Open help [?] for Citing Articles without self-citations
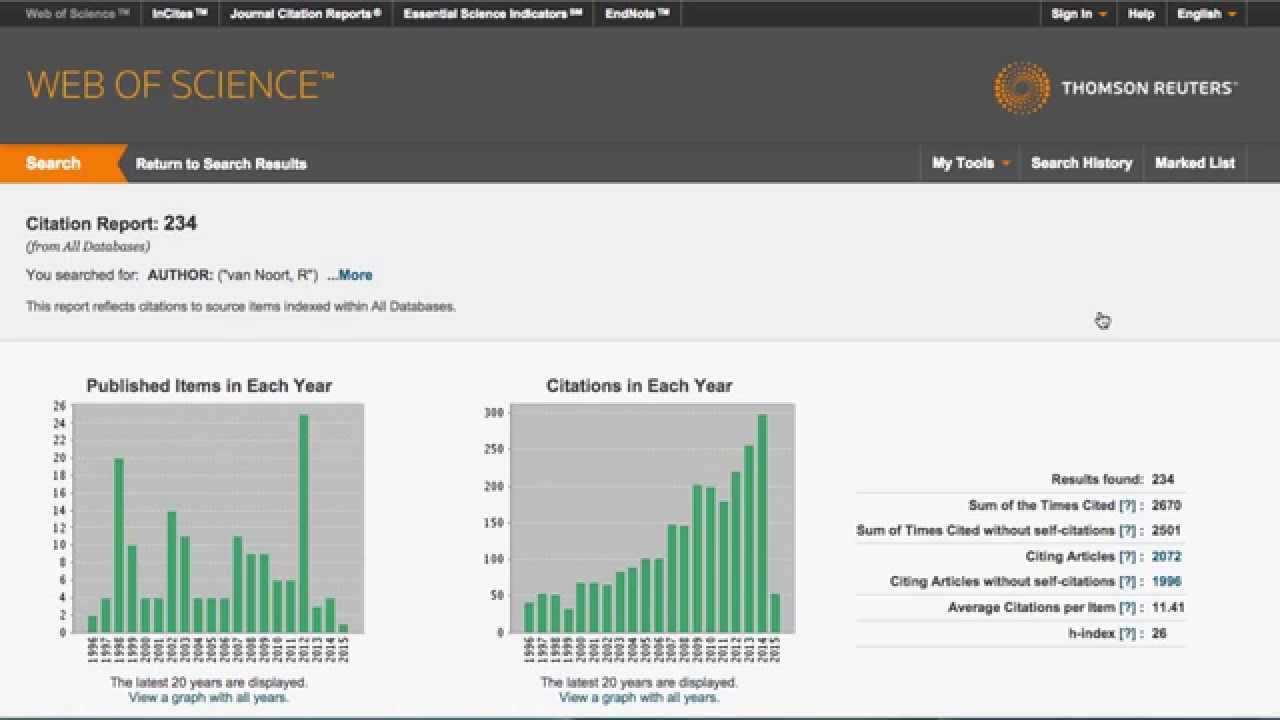1280x720 pixels. [x=1128, y=582]
